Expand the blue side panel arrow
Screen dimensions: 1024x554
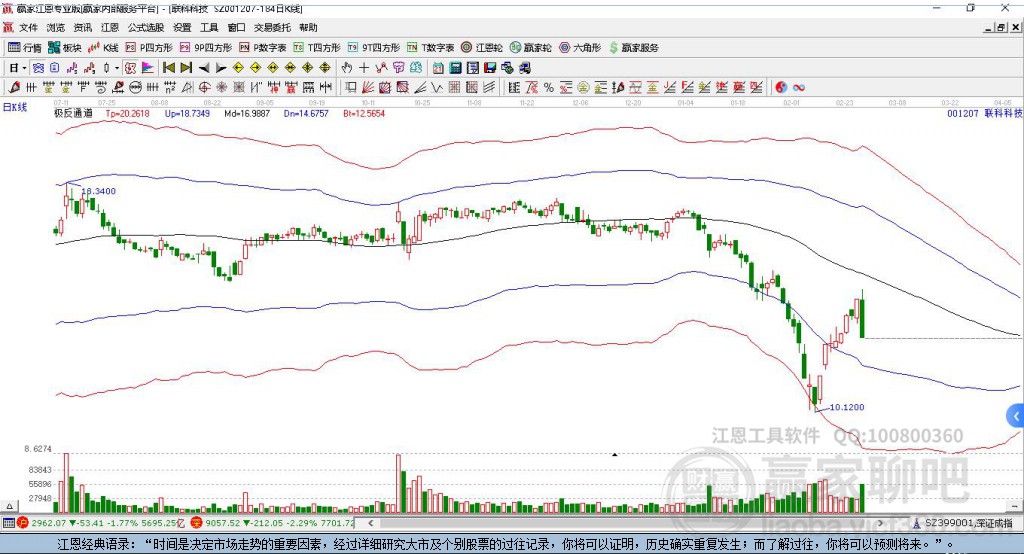click(1016, 416)
